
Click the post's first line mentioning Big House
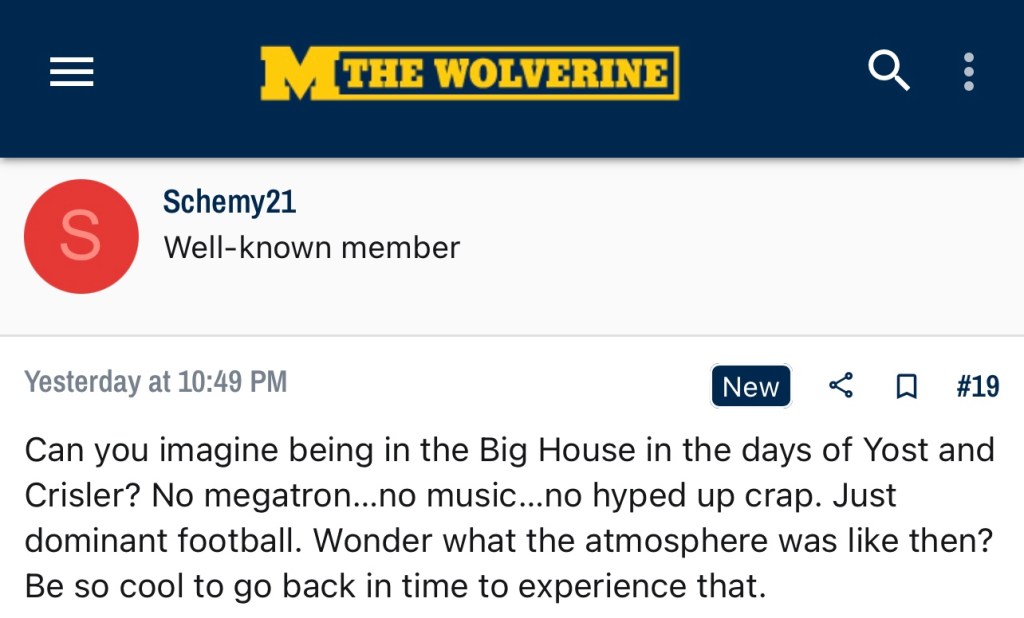[x=509, y=449]
